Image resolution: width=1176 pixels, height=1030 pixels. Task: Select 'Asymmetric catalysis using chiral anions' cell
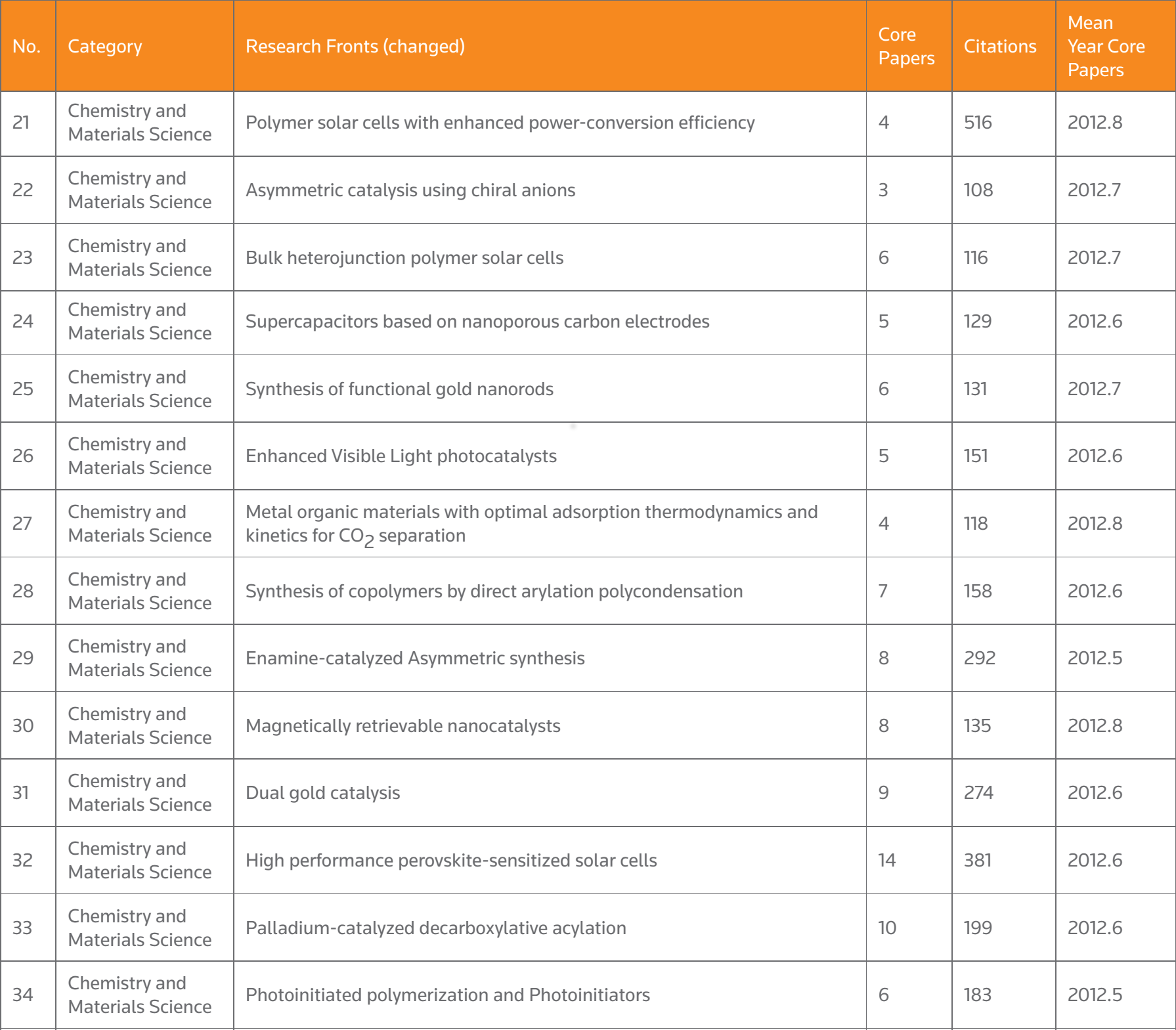click(x=410, y=190)
